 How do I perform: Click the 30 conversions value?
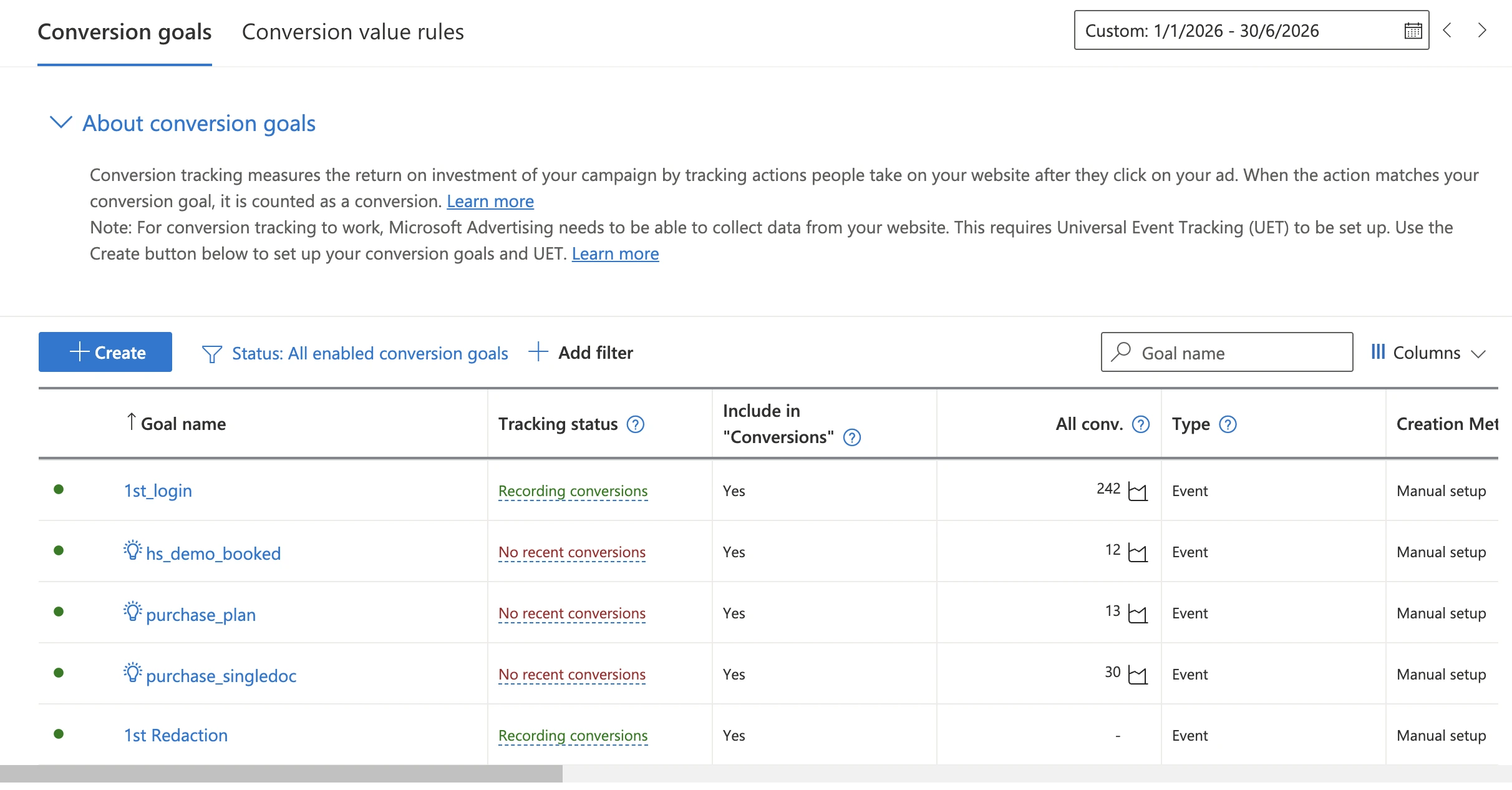tap(1113, 672)
